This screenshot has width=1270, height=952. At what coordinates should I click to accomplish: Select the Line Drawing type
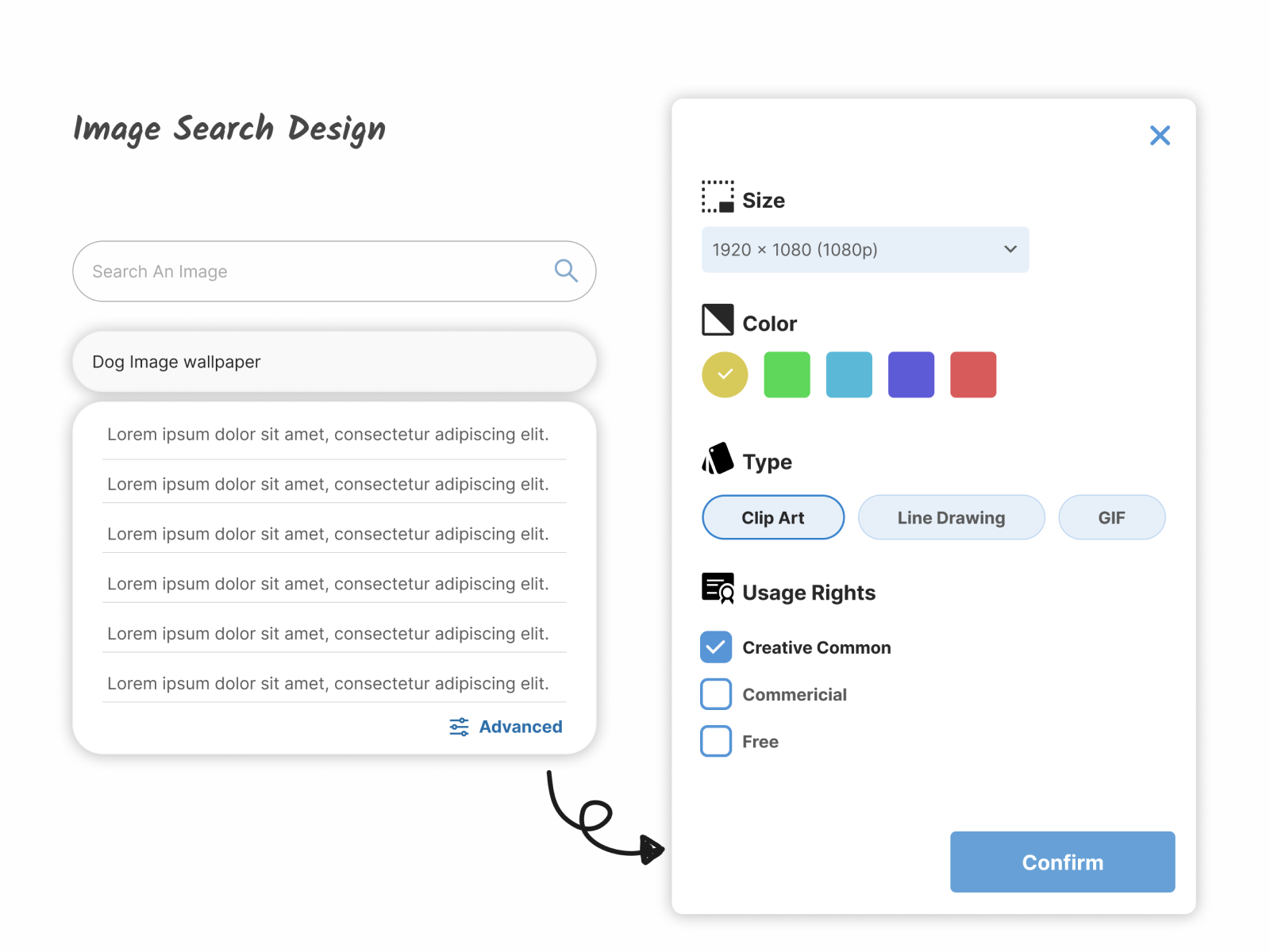click(x=950, y=517)
